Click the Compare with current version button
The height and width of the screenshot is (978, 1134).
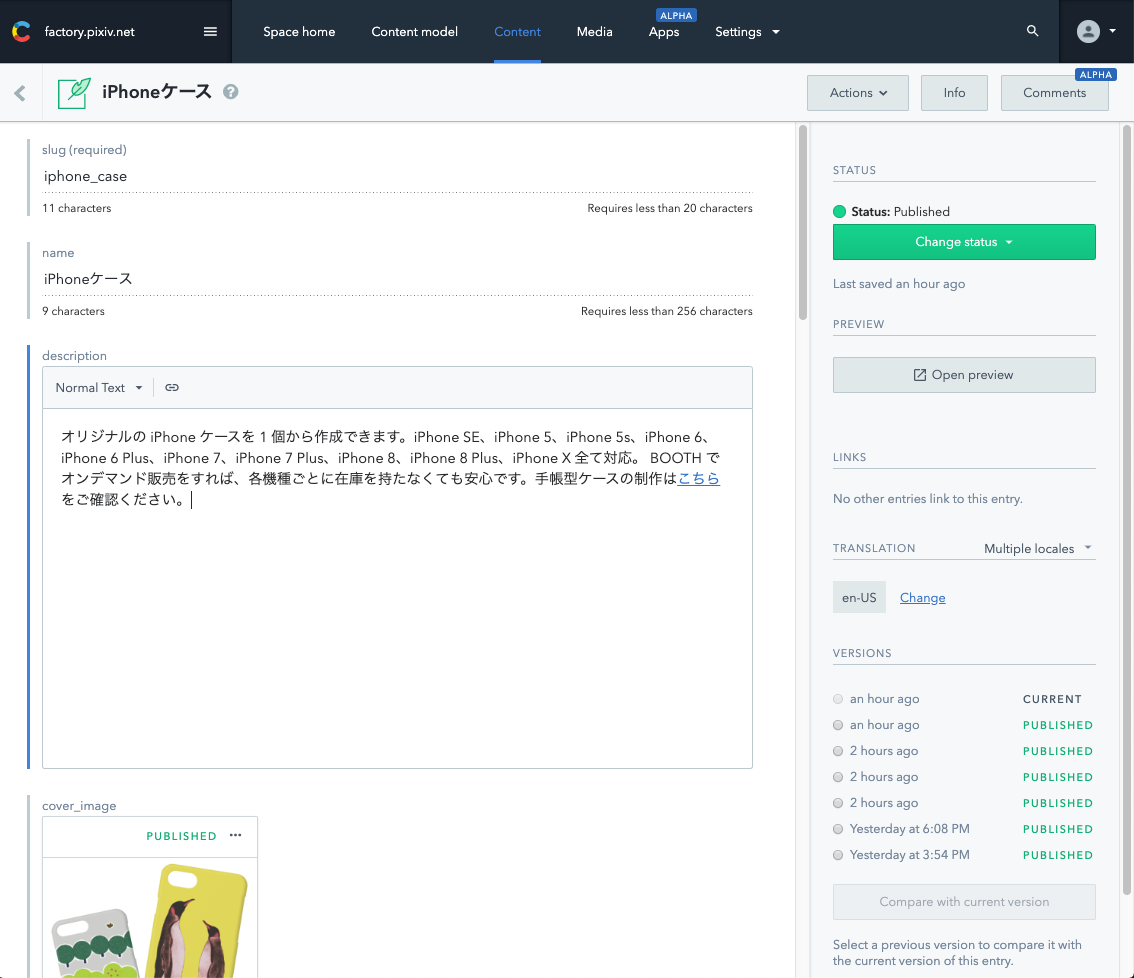tap(964, 902)
